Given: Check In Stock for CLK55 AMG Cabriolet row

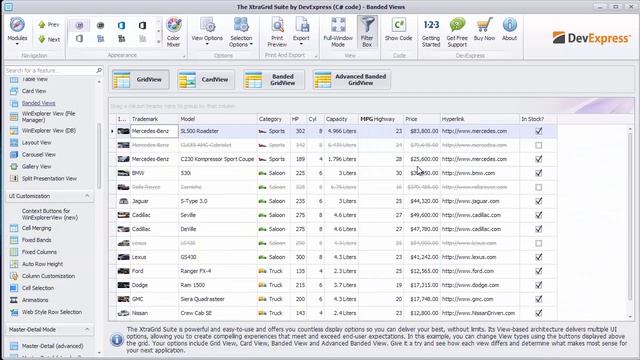Looking at the screenshot, I should (539, 145).
